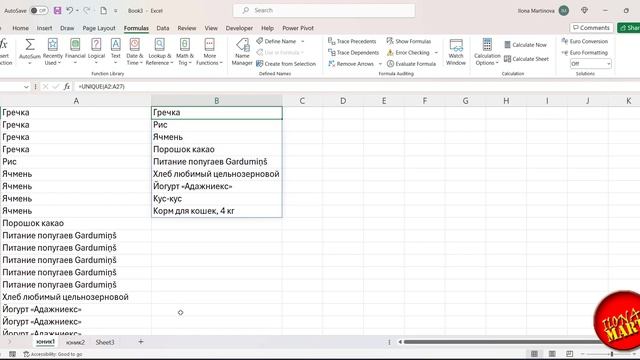Click Calculate Now
640x360 pixels.
[525, 45]
